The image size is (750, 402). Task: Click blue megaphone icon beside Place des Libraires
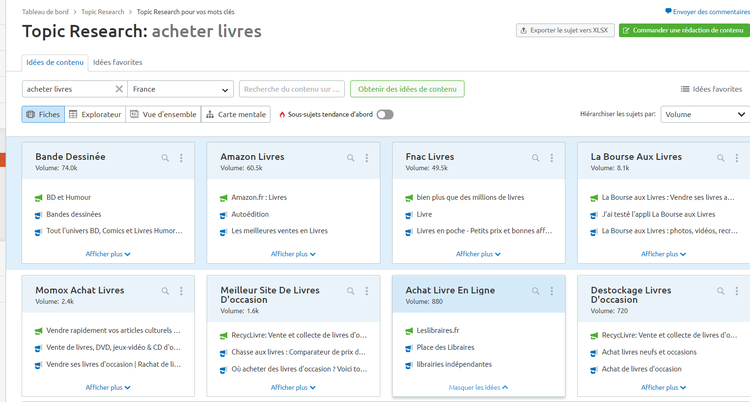coord(408,348)
